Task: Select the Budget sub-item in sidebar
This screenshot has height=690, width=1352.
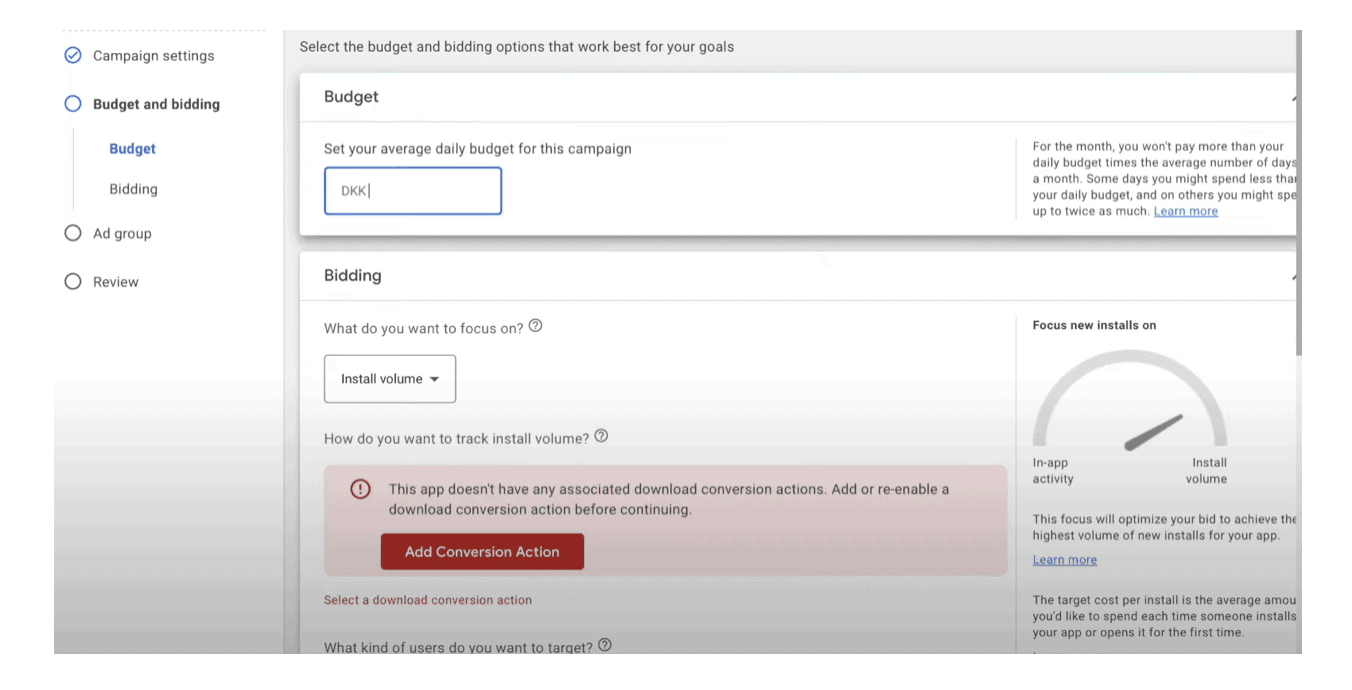Action: coord(133,149)
